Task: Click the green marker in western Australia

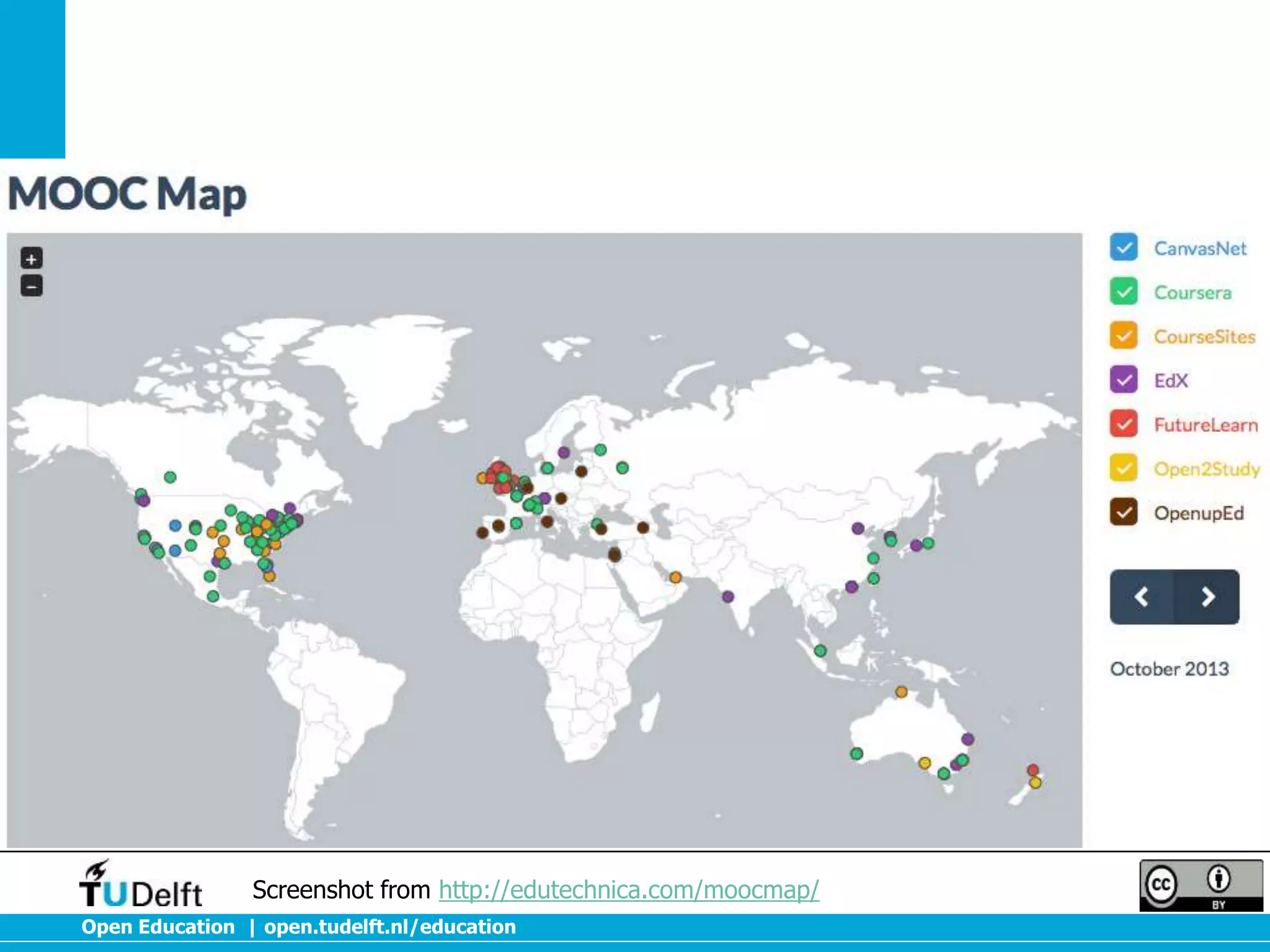Action: 856,754
